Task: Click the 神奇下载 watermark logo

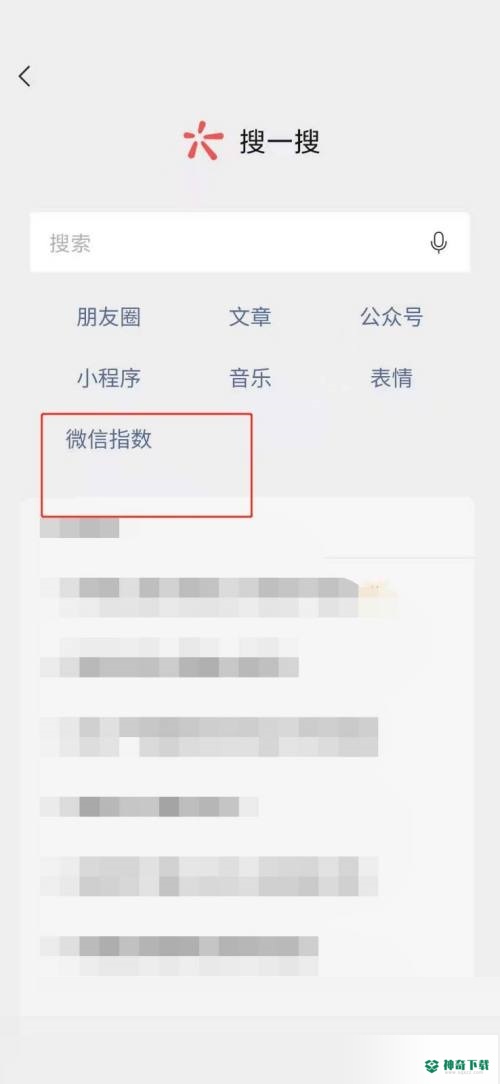Action: click(x=461, y=1064)
